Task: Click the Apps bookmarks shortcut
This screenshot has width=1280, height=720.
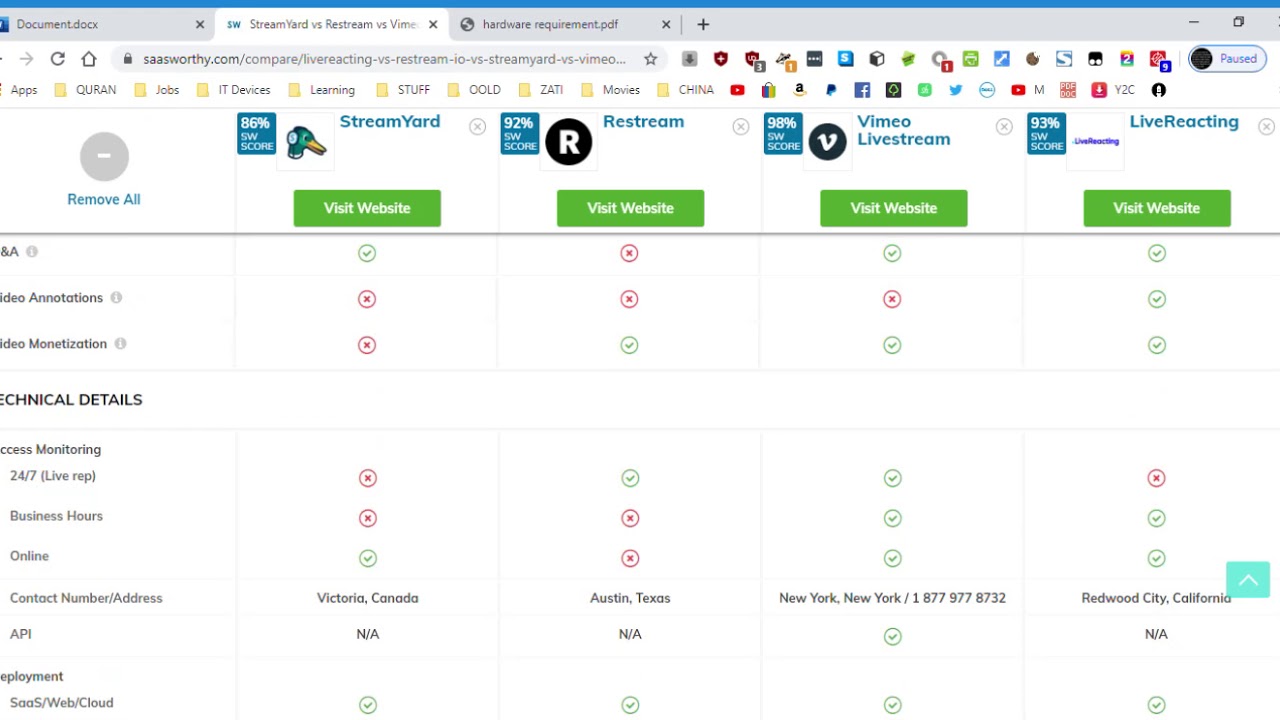Action: pyautogui.click(x=19, y=90)
